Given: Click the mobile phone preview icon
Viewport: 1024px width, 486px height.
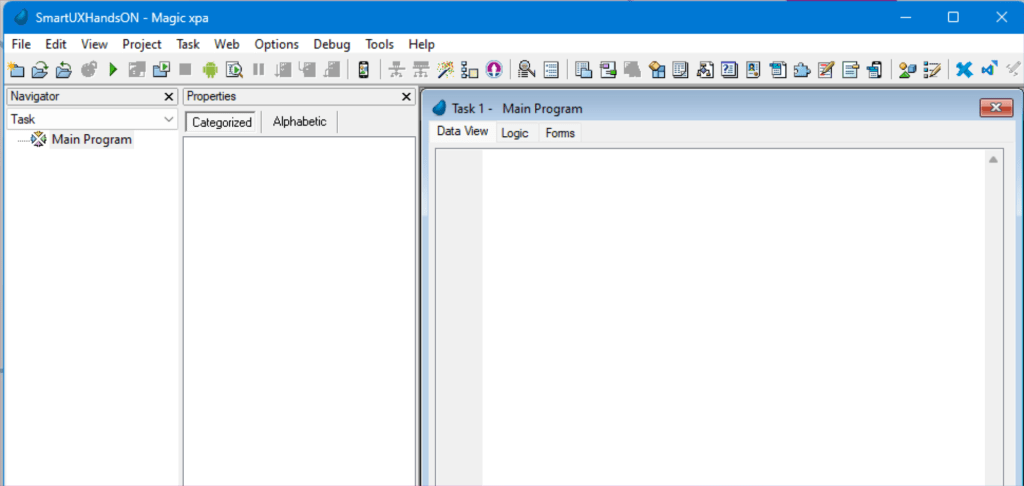Looking at the screenshot, I should (363, 69).
